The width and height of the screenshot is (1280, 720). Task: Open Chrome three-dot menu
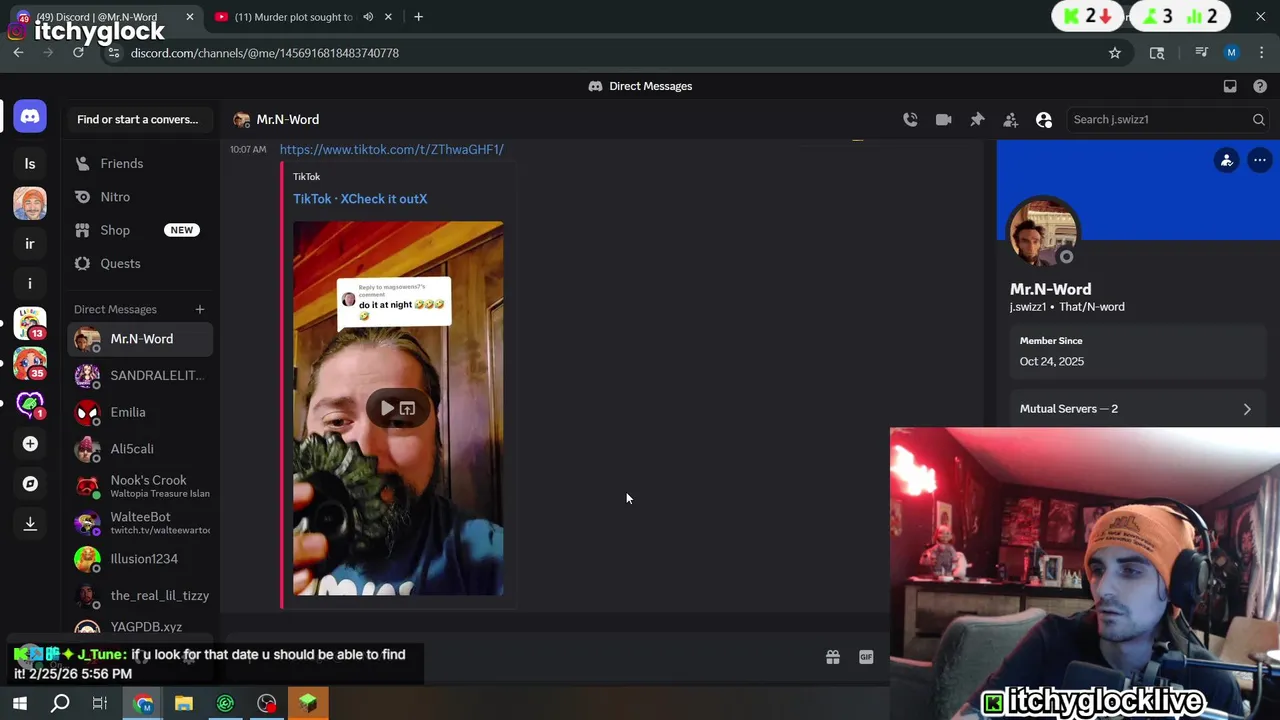pyautogui.click(x=1261, y=53)
